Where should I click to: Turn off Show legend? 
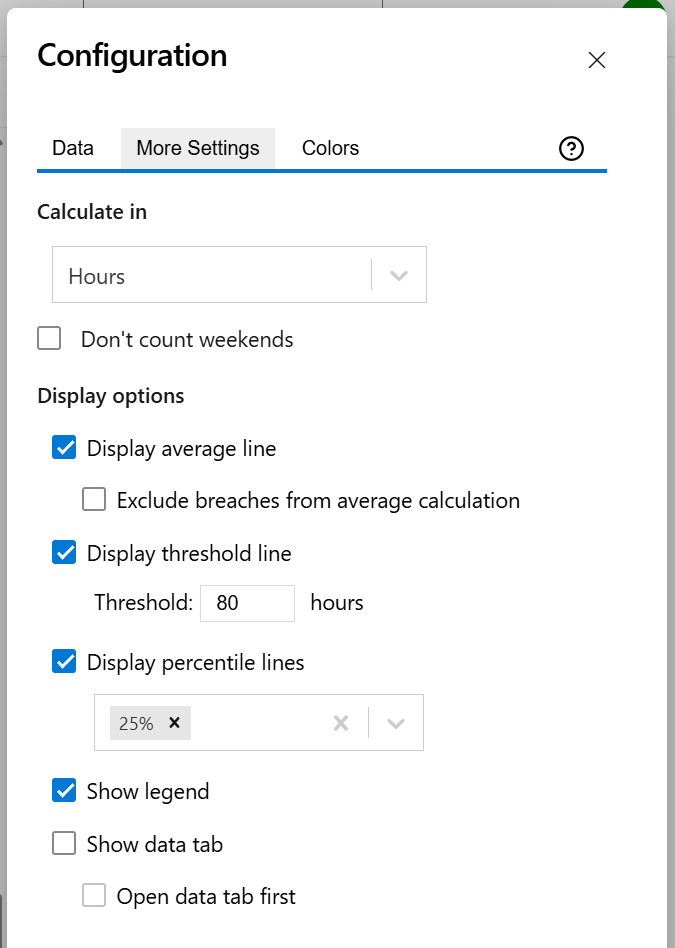pos(64,790)
